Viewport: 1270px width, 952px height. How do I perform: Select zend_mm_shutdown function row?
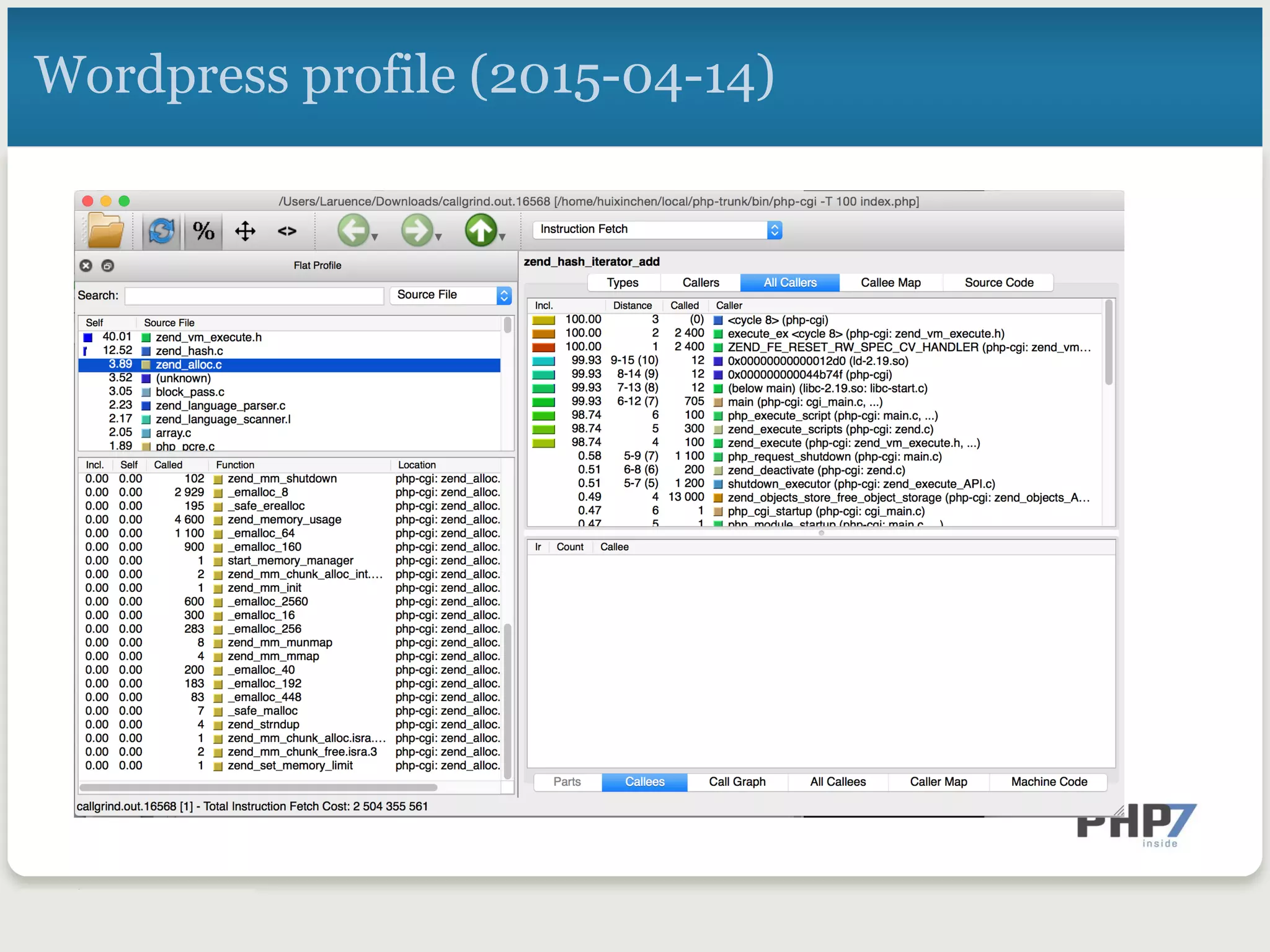(290, 478)
